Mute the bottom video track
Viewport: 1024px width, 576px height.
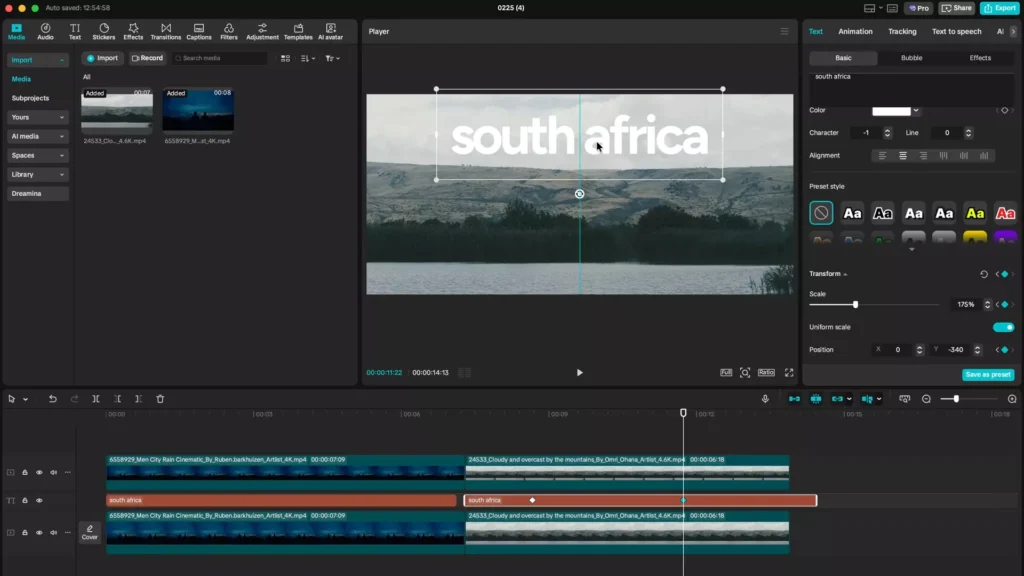tap(52, 531)
